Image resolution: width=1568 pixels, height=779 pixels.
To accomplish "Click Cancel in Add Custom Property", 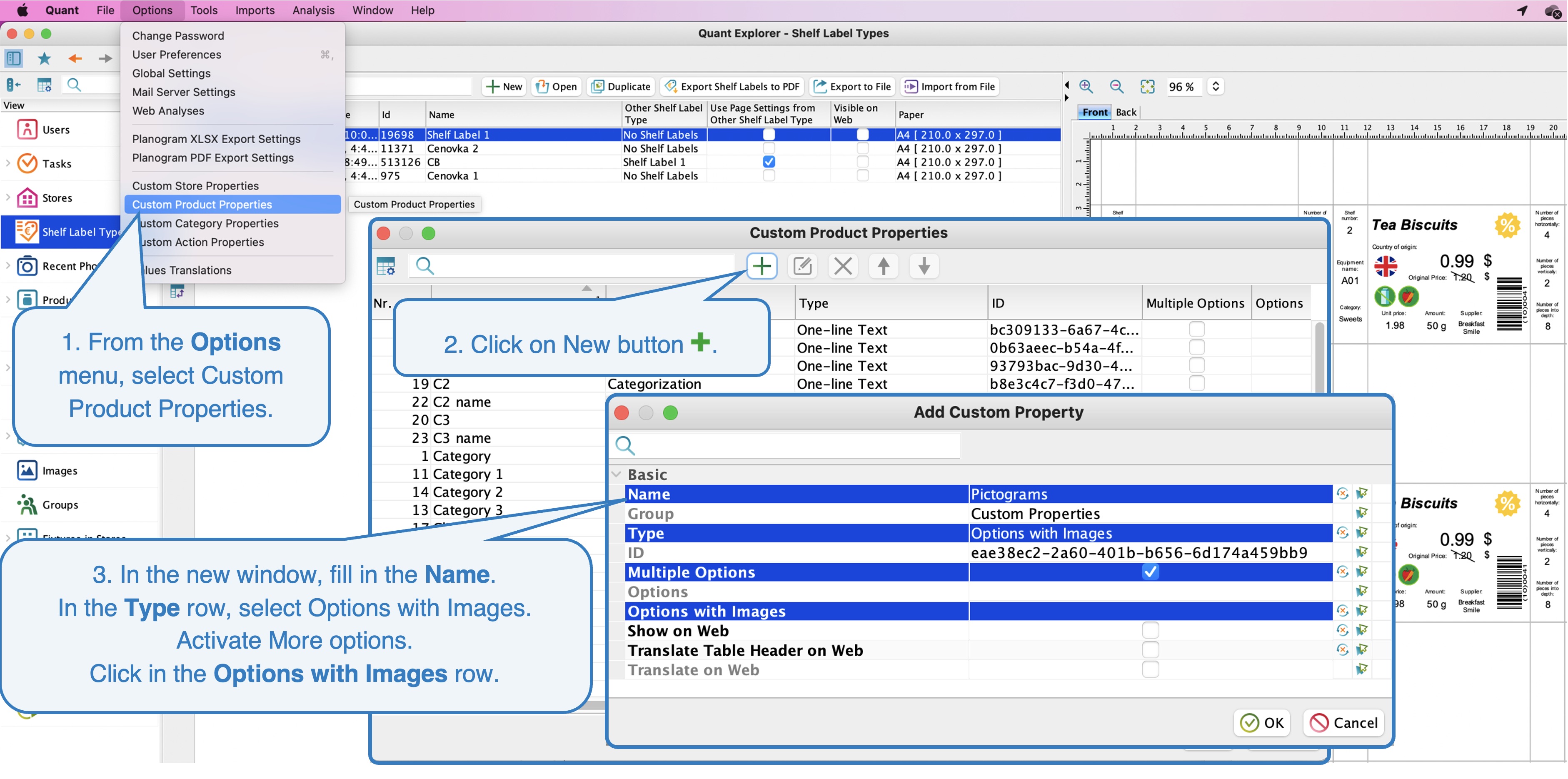I will click(x=1343, y=722).
